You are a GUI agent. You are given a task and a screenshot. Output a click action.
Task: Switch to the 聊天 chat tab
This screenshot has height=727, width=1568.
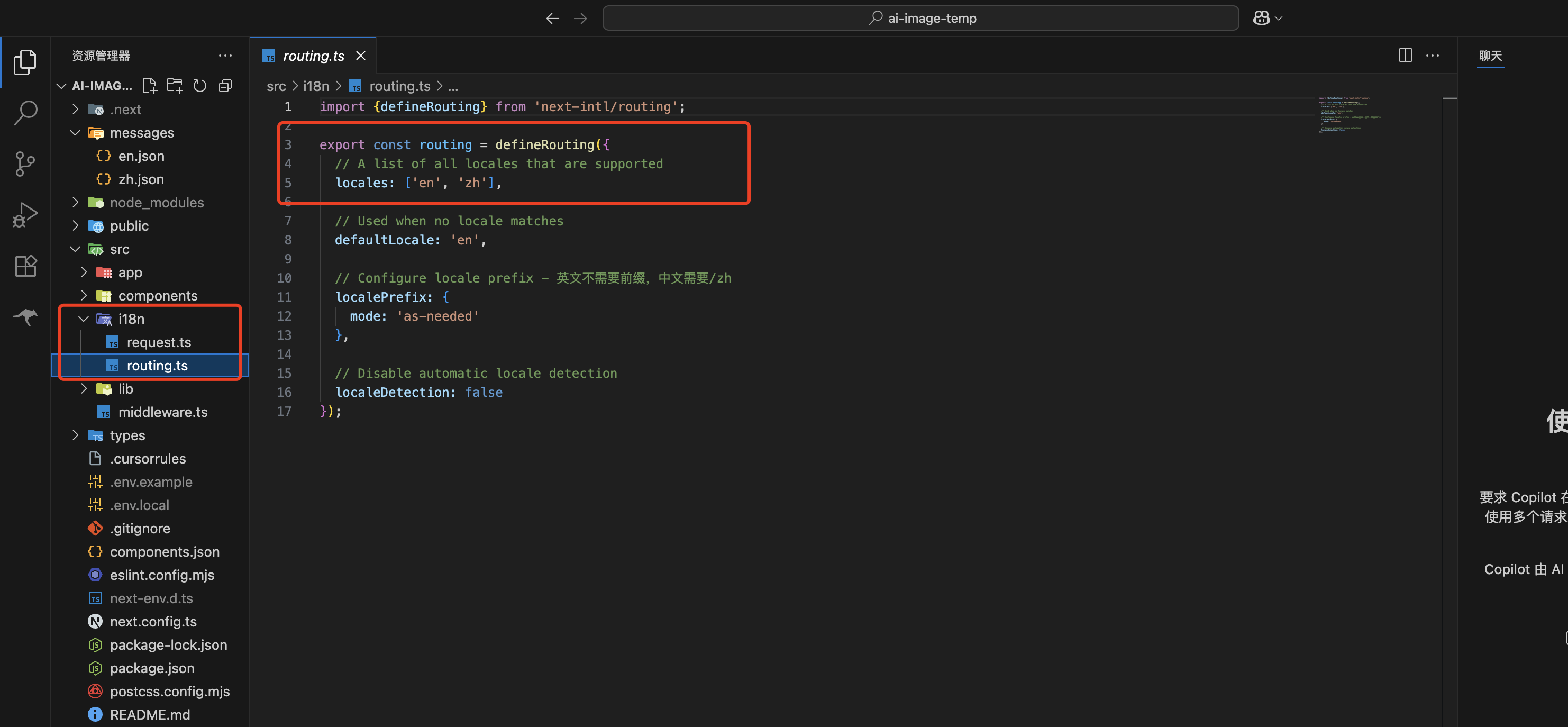[x=1490, y=56]
